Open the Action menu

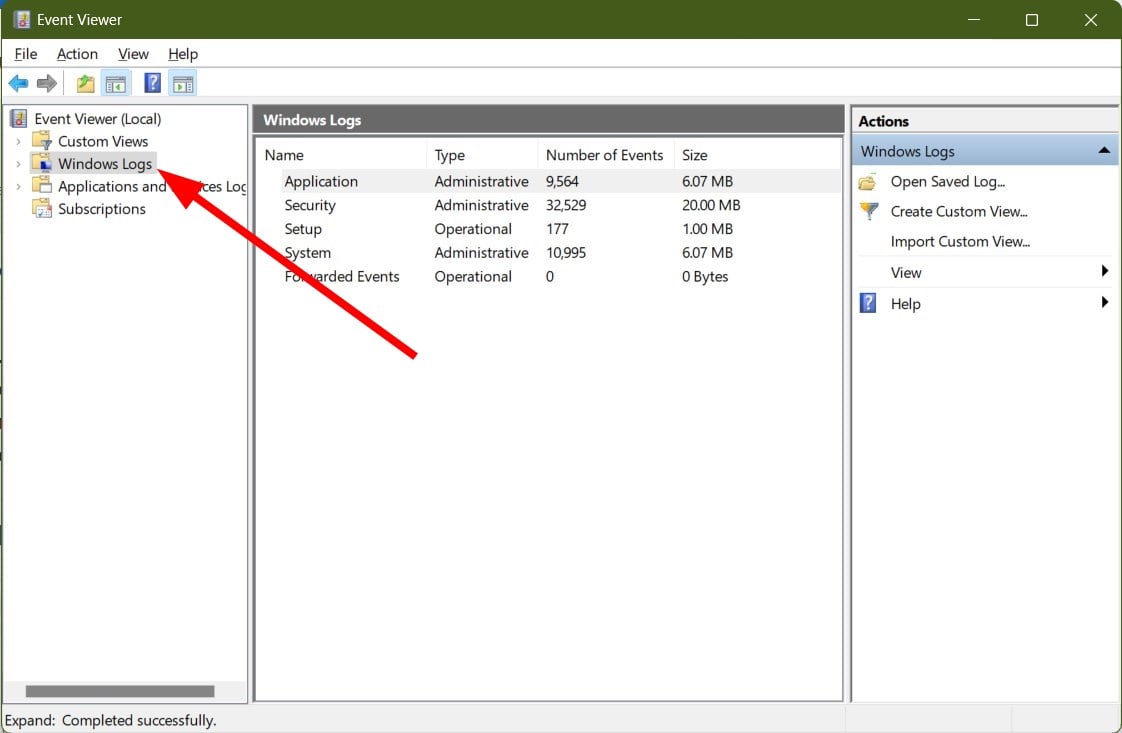coord(77,54)
